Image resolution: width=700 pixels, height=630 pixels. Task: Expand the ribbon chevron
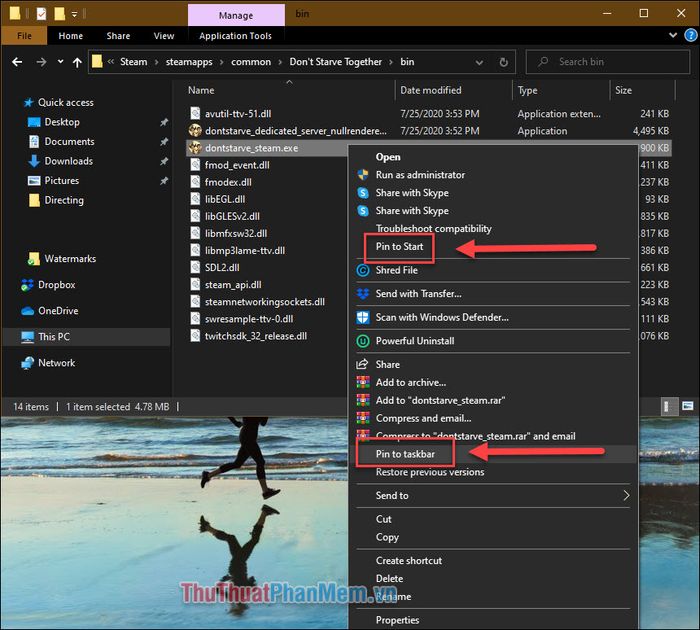pos(673,35)
